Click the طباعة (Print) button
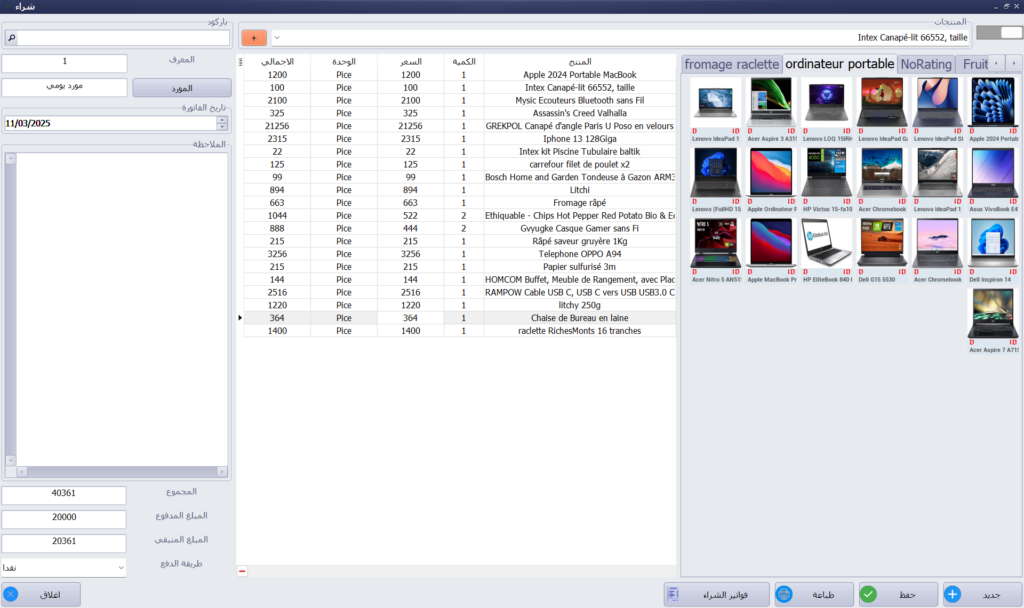 point(814,594)
